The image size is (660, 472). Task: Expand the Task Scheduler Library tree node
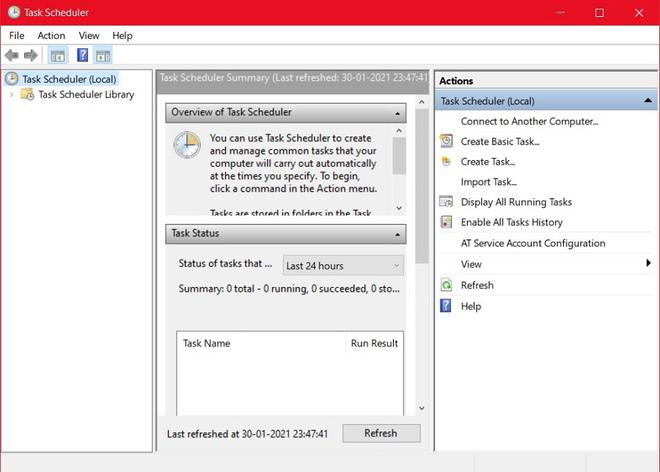pyautogui.click(x=11, y=94)
